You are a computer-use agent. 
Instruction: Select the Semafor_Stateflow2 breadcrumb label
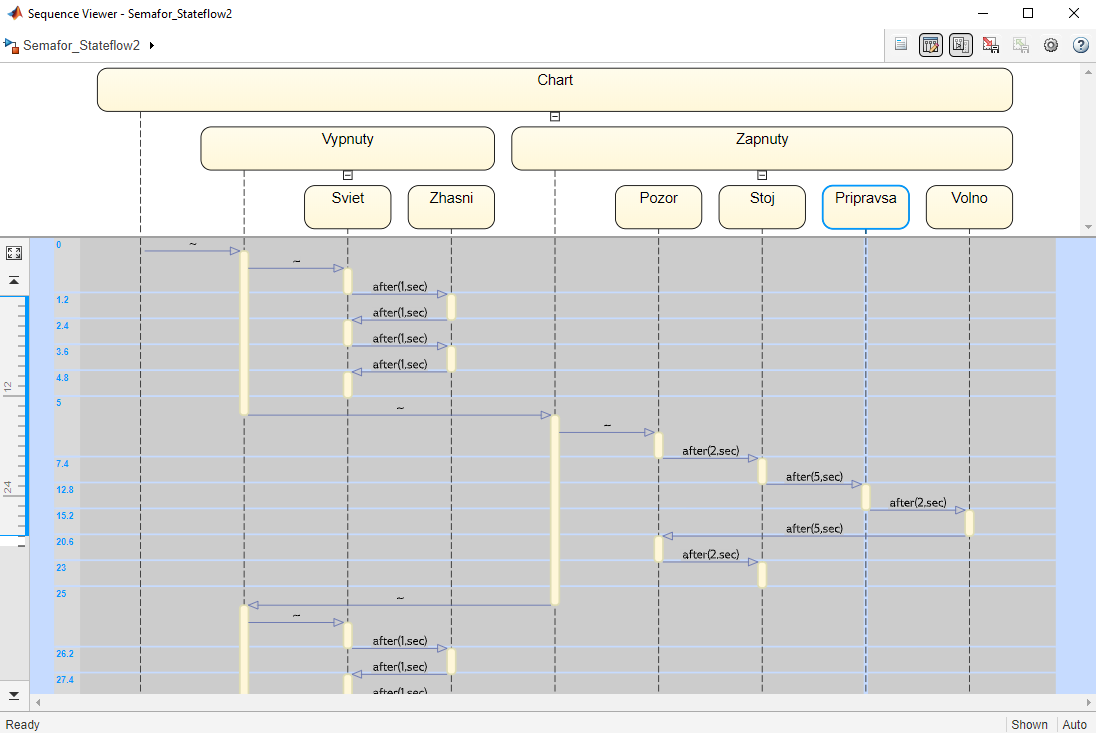pos(81,45)
